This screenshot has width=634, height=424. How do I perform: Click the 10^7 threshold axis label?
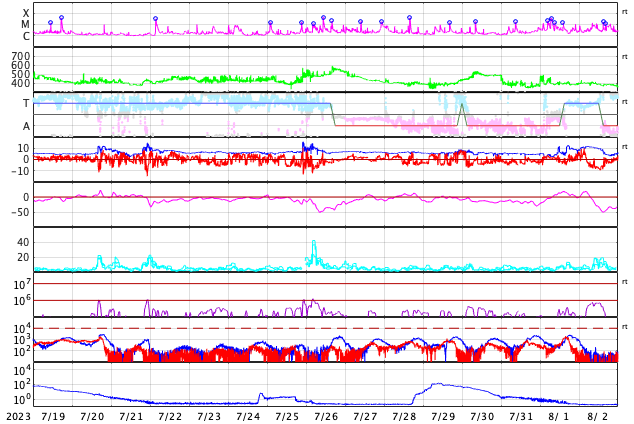pyautogui.click(x=21, y=284)
